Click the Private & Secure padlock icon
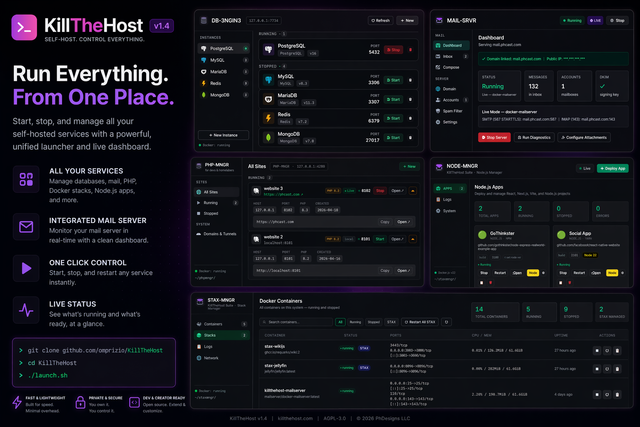Image resolution: width=640 pixels, height=427 pixels. [80, 403]
